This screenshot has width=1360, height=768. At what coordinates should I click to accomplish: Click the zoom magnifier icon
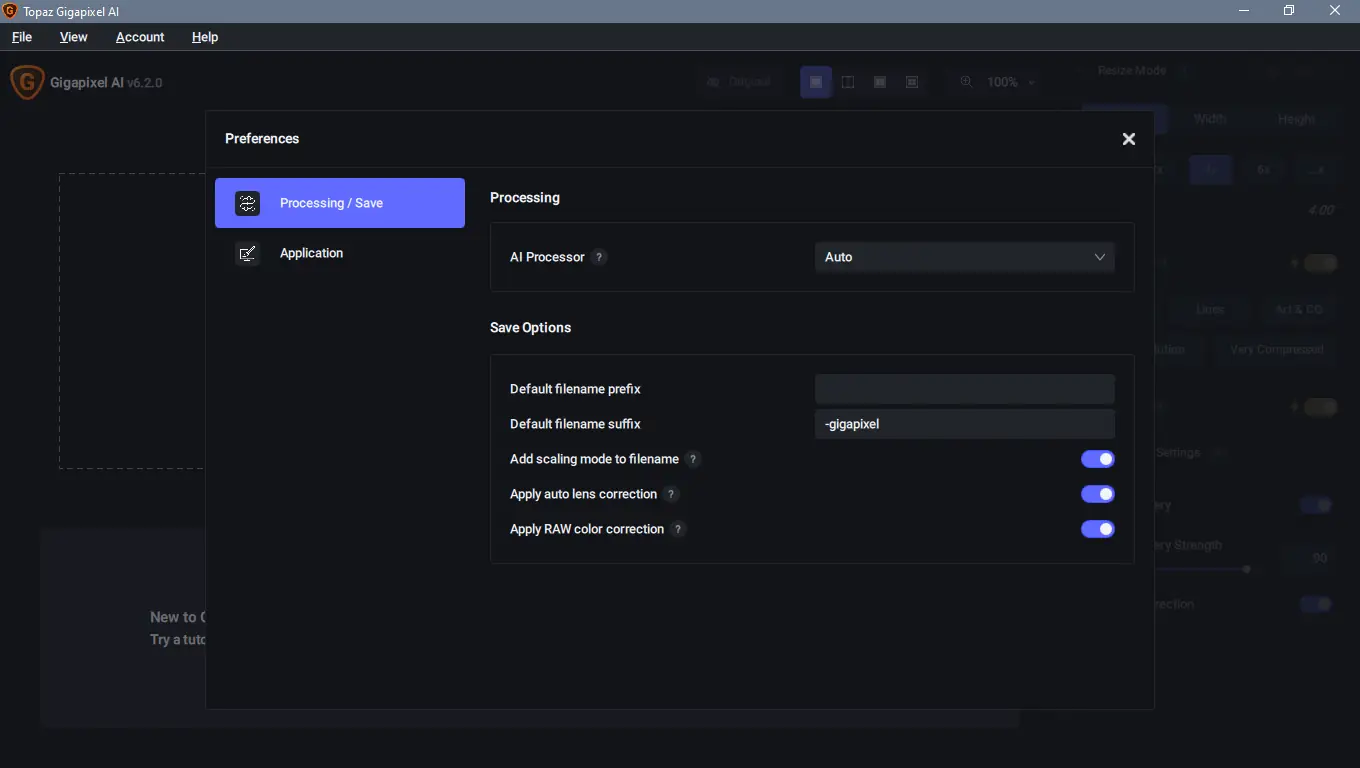[966, 82]
